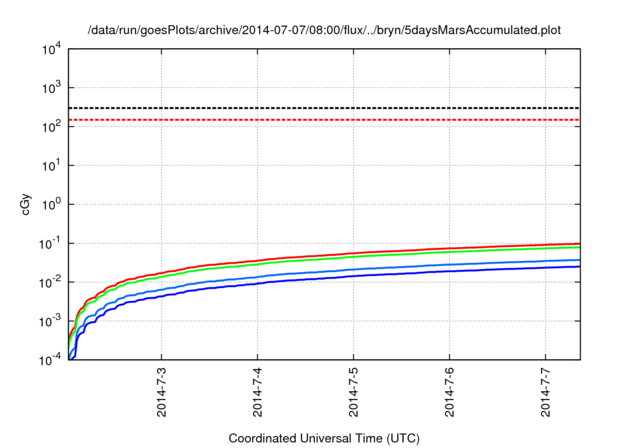Click the 2014-7-5 date tick label
This screenshot has height=448, width=640.
coord(353,392)
